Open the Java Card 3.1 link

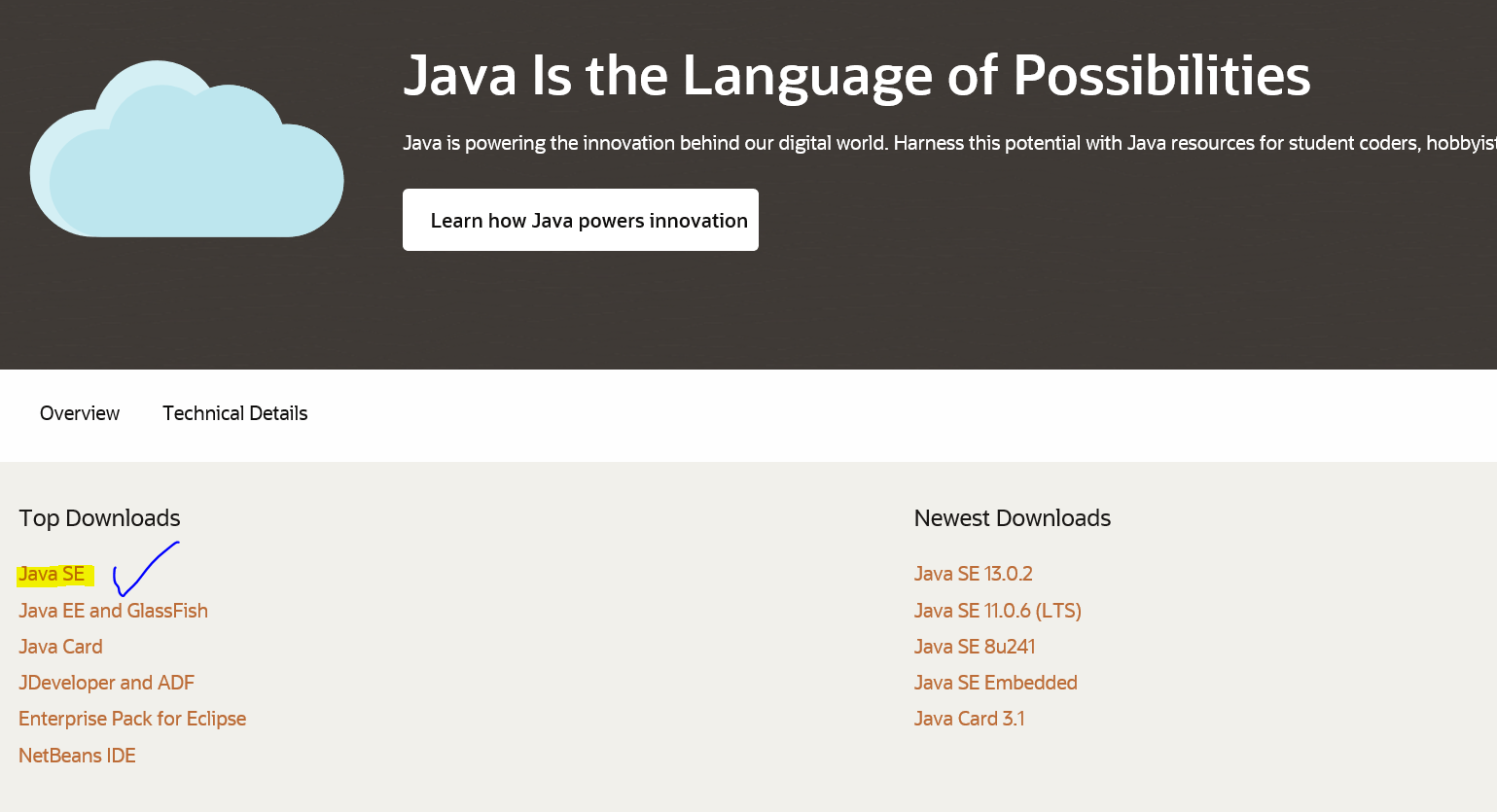pyautogui.click(x=970, y=719)
